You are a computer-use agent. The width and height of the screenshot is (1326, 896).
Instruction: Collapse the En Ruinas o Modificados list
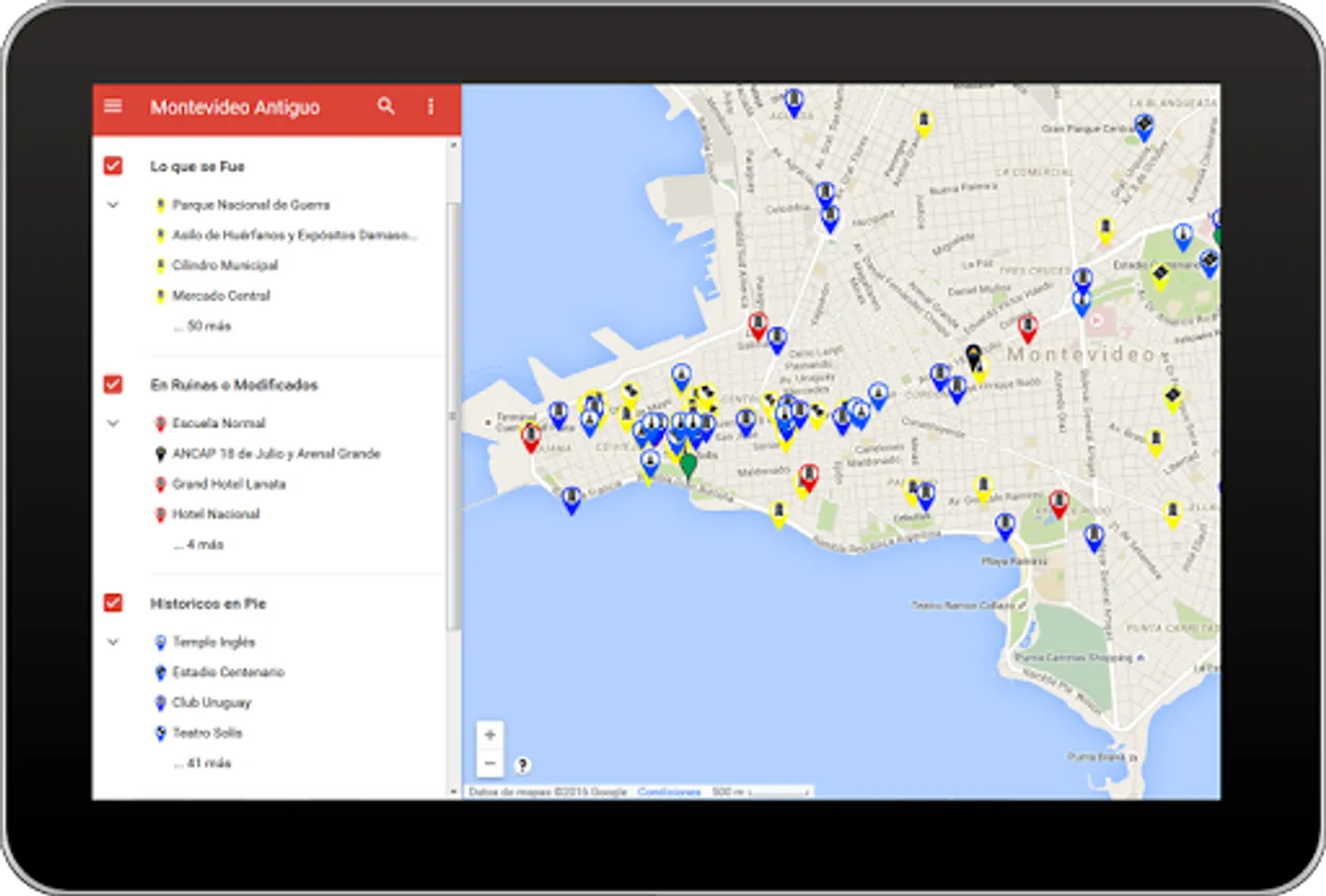pyautogui.click(x=112, y=423)
